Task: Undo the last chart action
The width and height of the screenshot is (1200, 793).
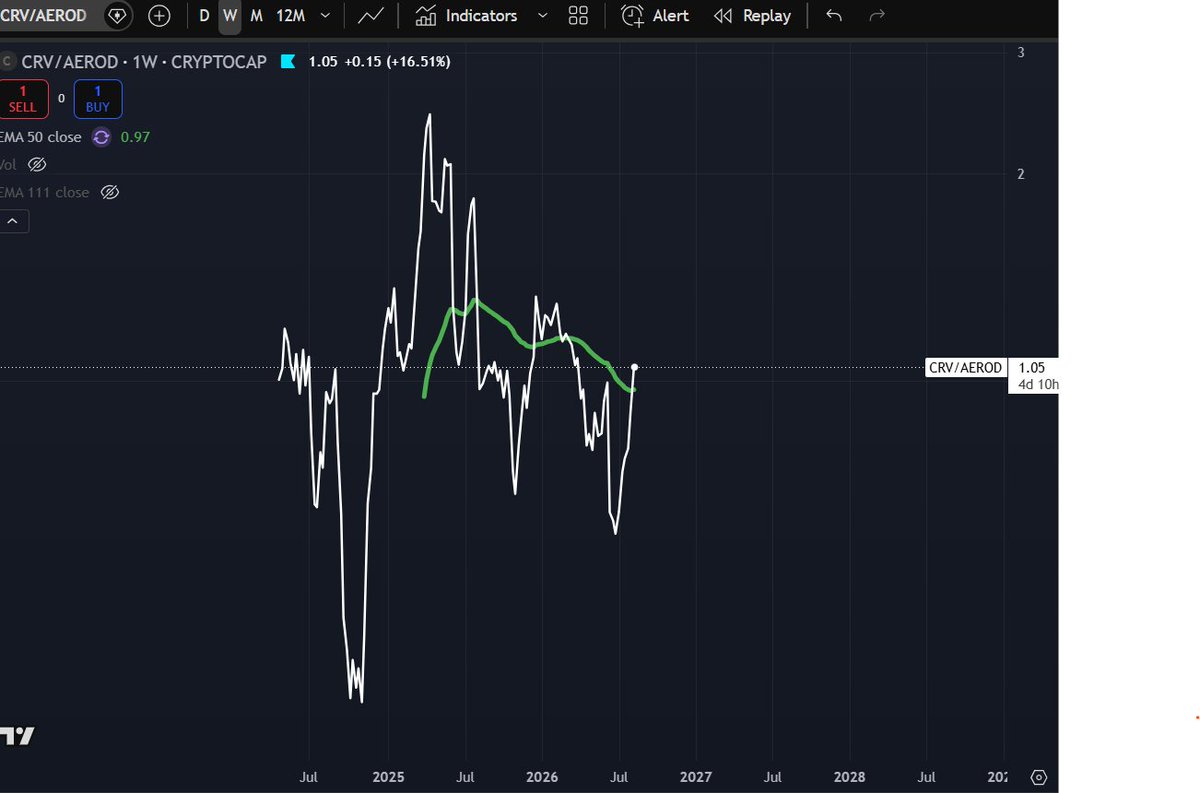Action: click(834, 16)
